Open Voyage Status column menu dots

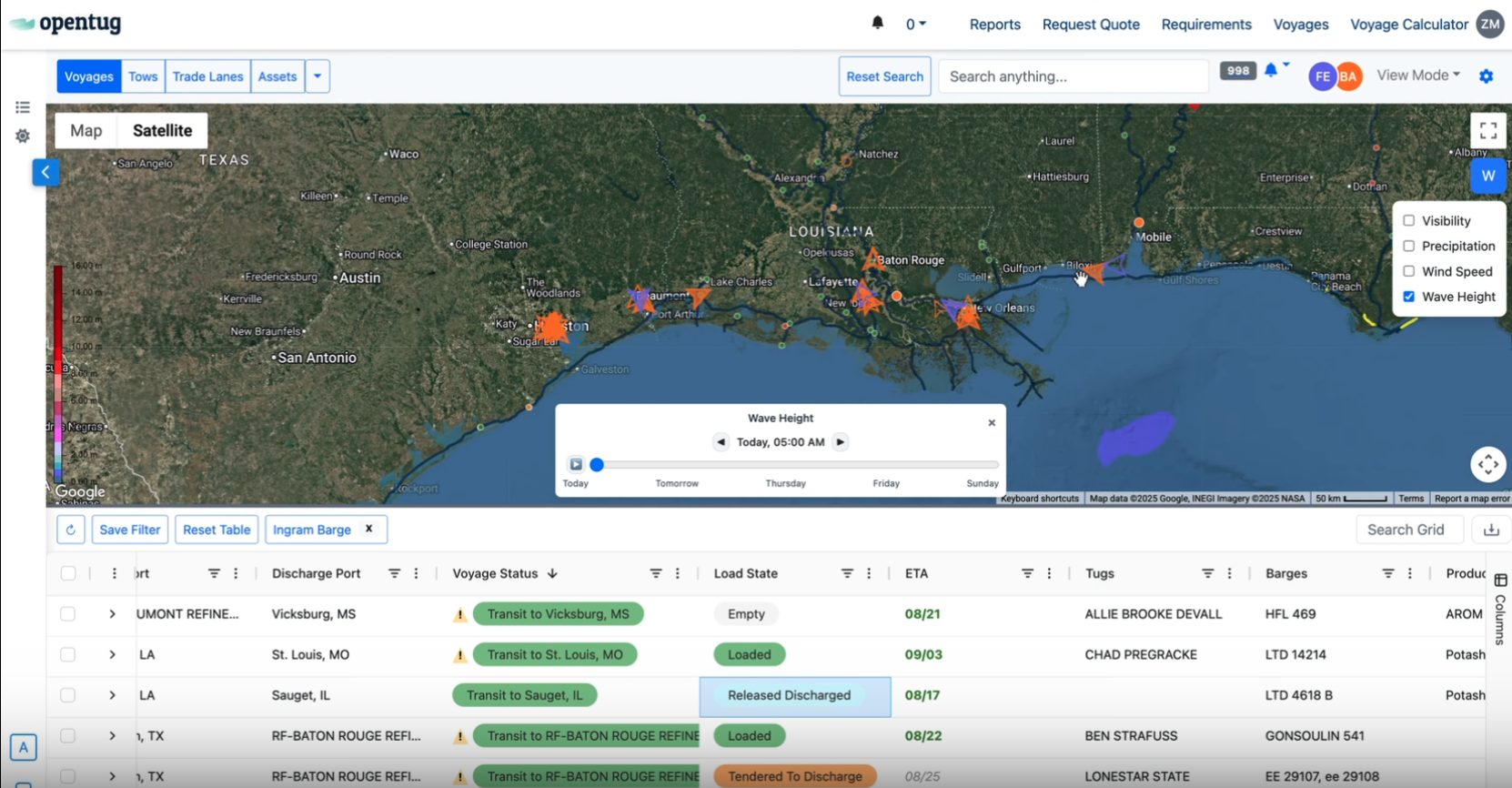pos(678,573)
